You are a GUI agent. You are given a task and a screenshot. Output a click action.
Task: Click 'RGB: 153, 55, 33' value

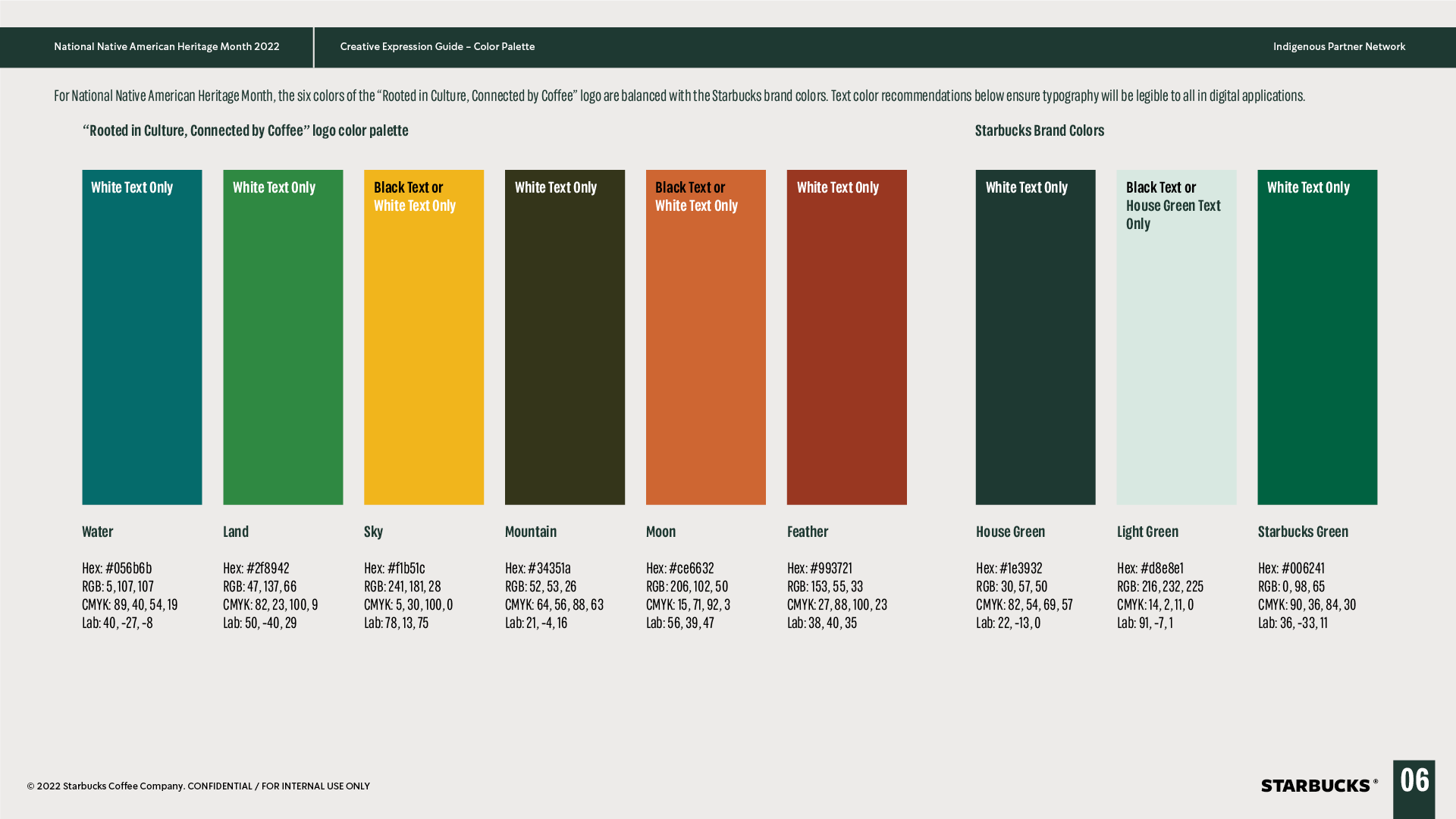pos(825,586)
